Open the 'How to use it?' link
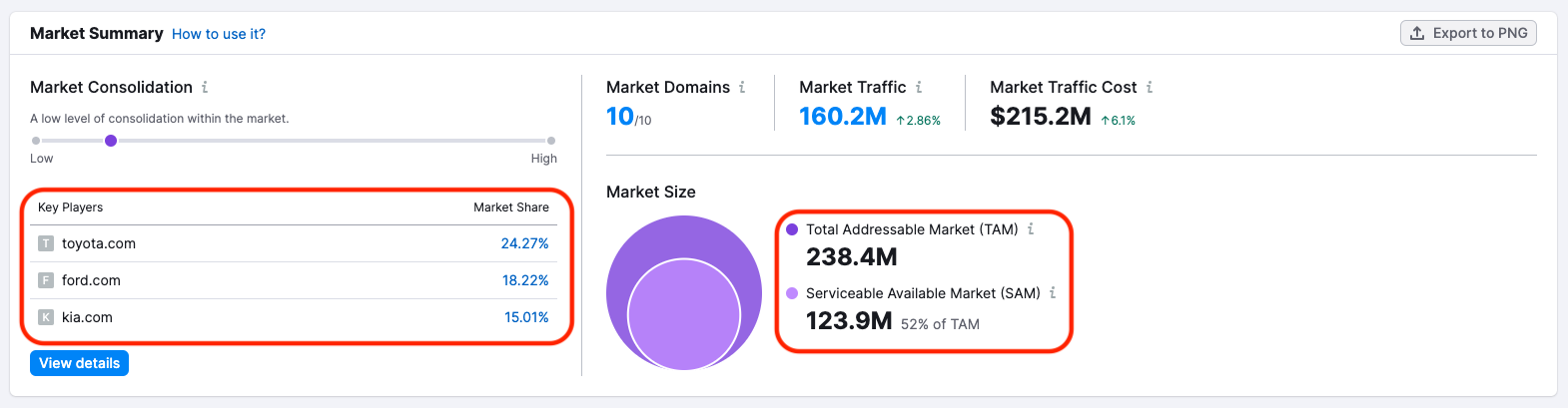The height and width of the screenshot is (408, 1568). (219, 34)
